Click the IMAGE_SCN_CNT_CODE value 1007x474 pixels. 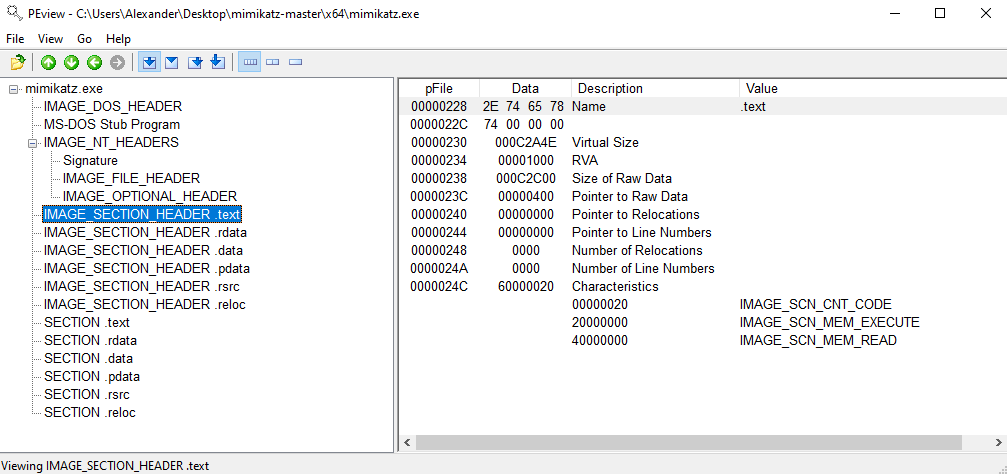pyautogui.click(x=816, y=304)
